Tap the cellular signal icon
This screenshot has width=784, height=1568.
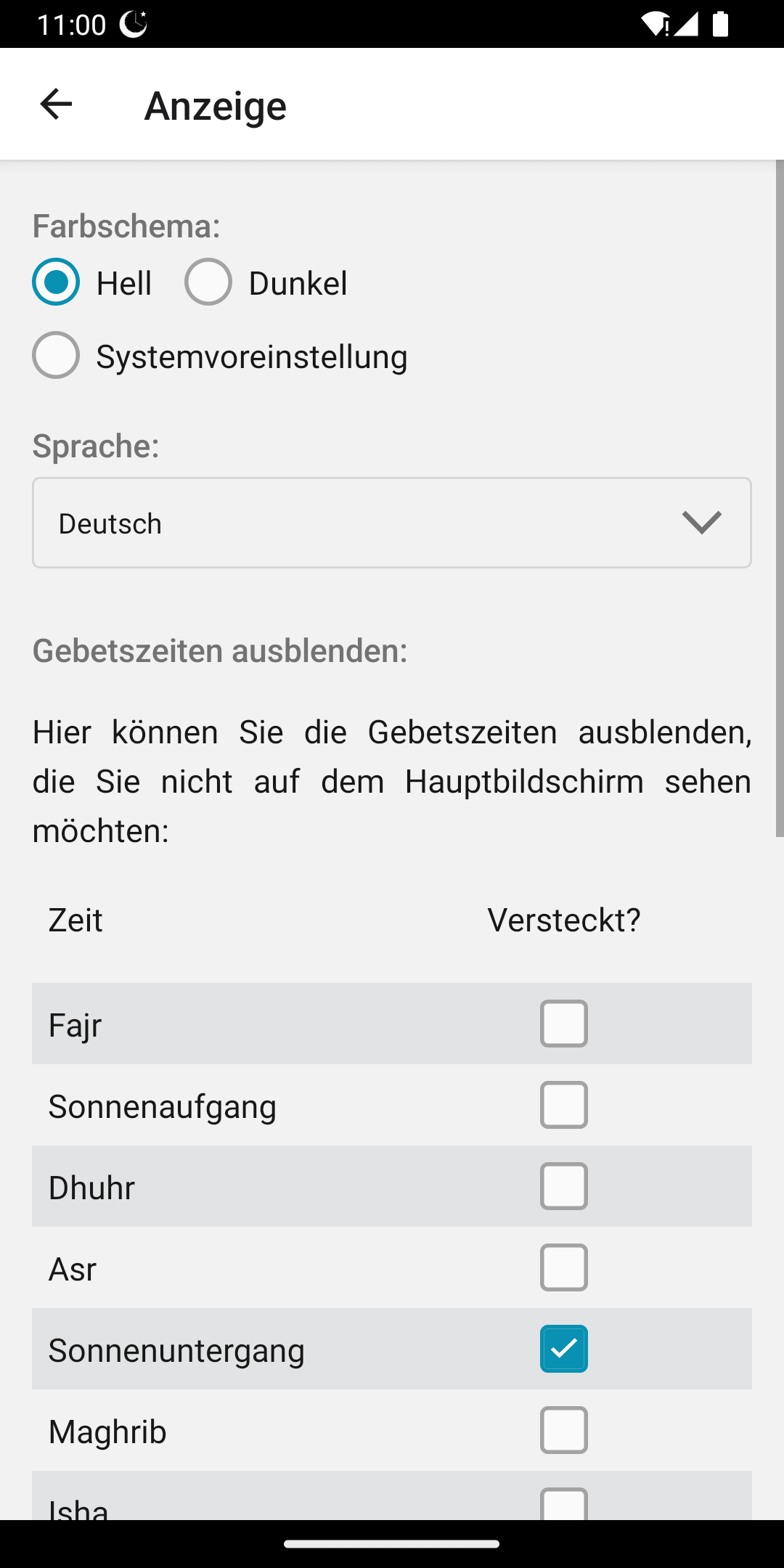point(686,24)
